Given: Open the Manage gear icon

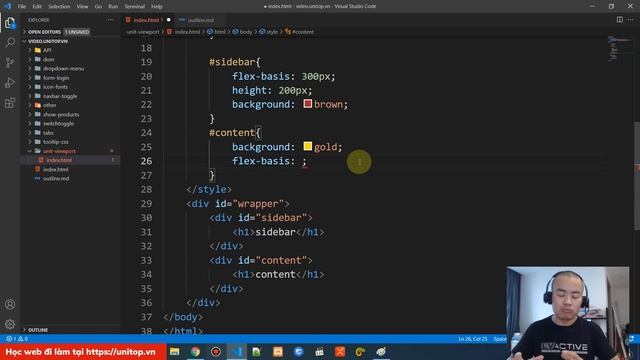Looking at the screenshot, I should (x=10, y=324).
